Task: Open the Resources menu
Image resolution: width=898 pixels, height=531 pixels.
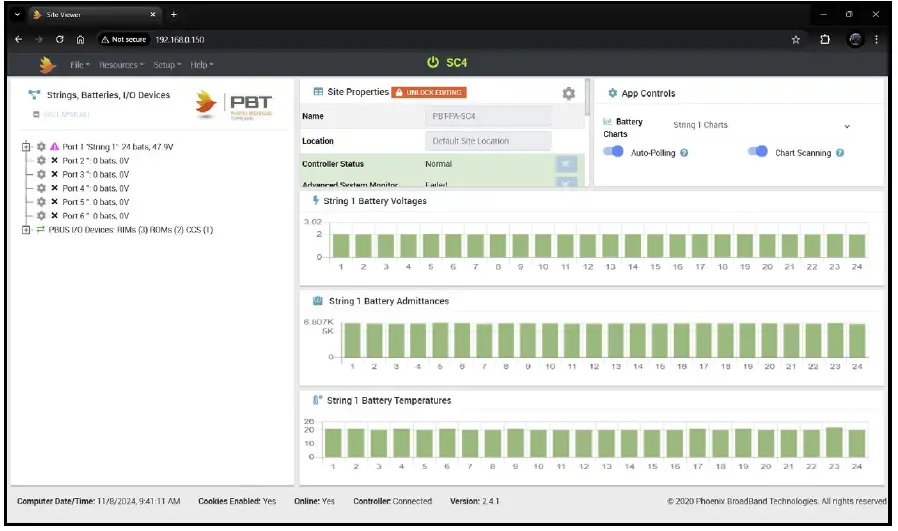Action: 121,65
